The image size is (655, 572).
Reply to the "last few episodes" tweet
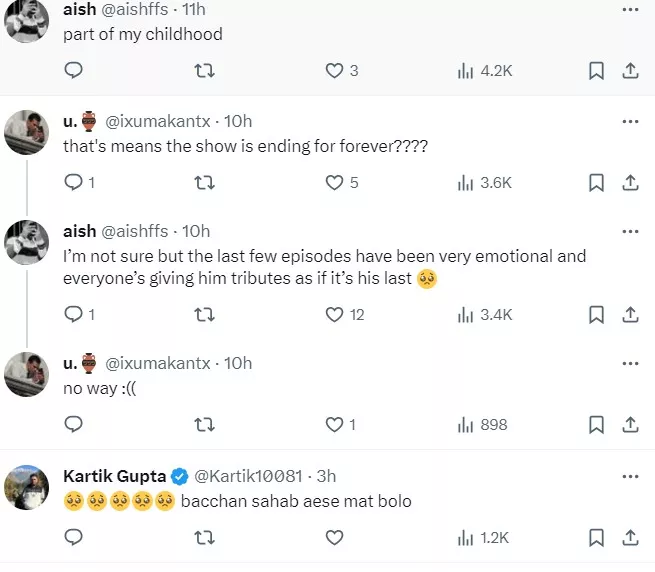click(73, 314)
